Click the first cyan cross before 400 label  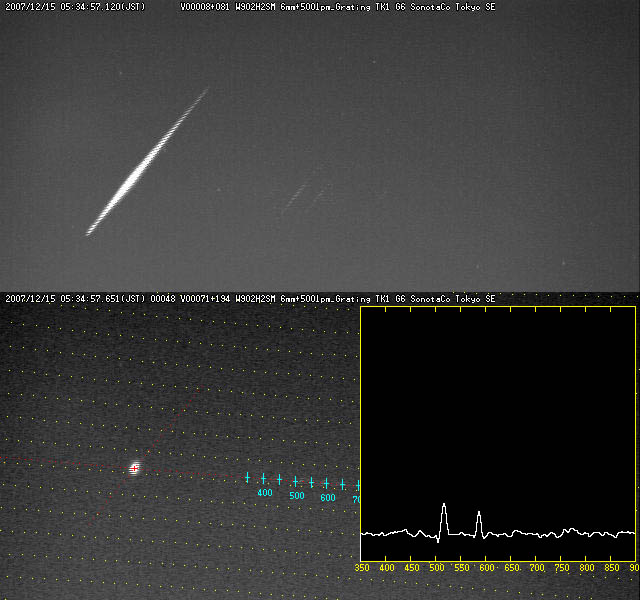coord(247,477)
